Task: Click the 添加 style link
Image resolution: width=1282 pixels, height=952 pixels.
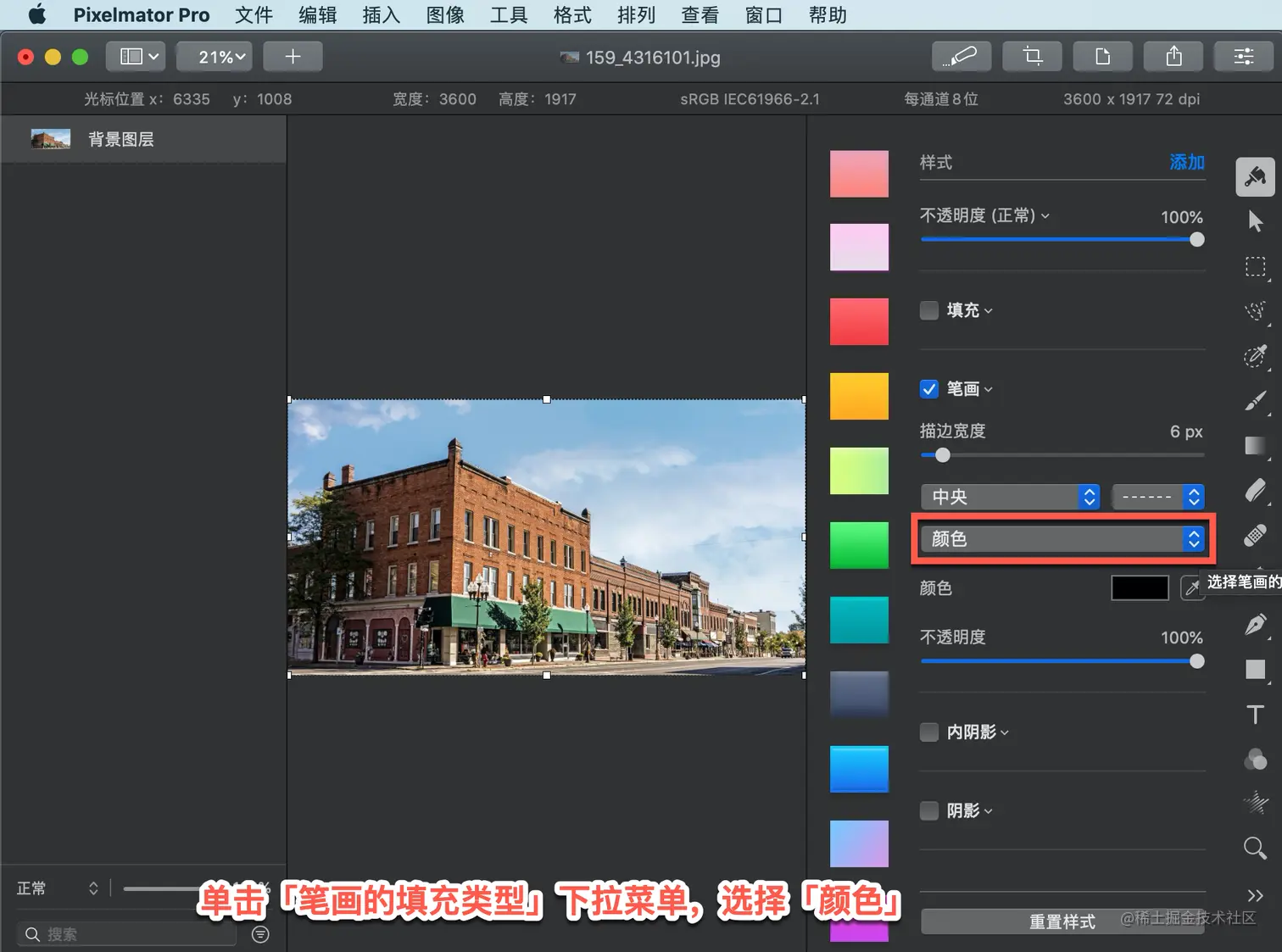Action: click(x=1187, y=162)
